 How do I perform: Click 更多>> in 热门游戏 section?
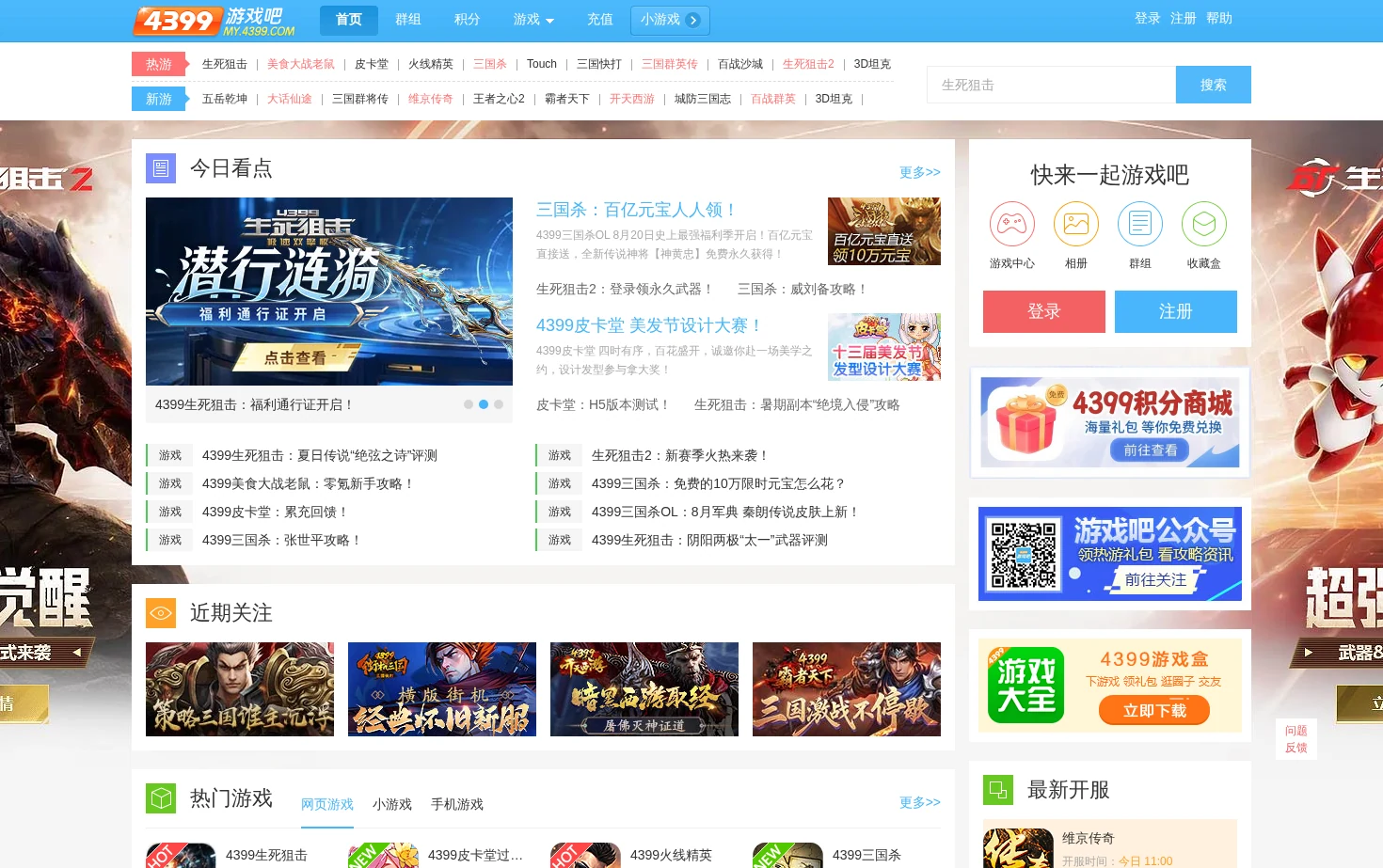[920, 803]
